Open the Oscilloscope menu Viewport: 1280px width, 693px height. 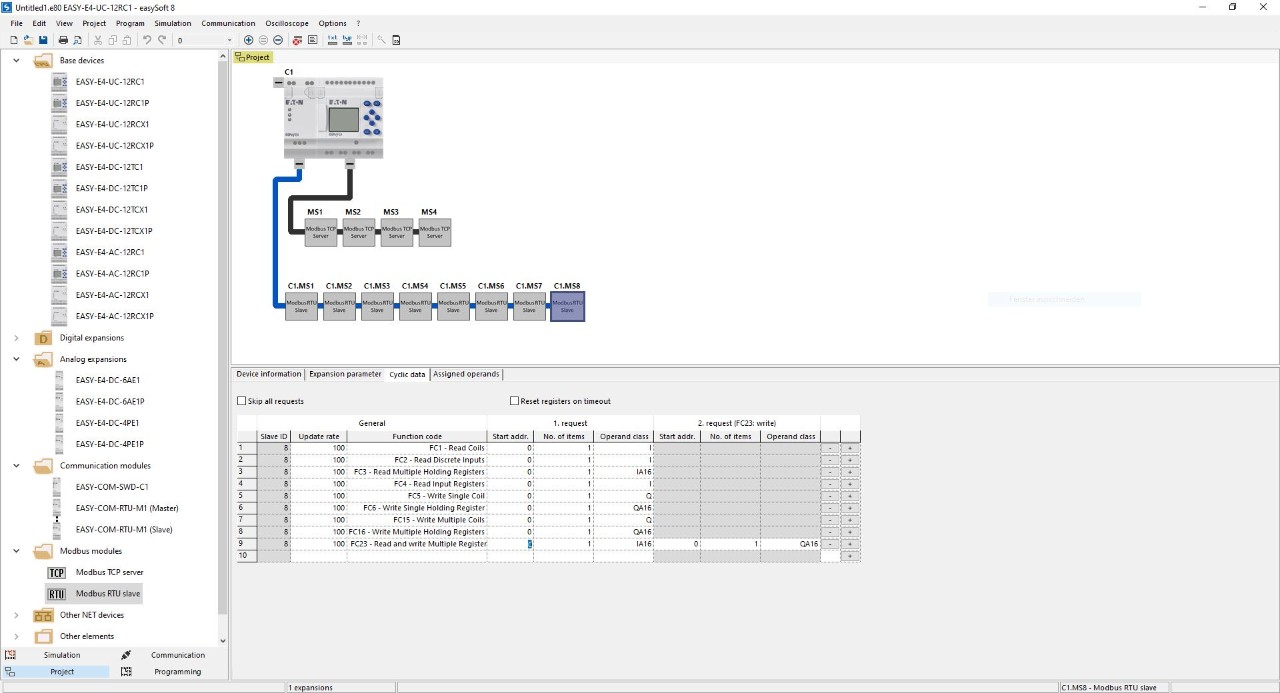click(x=287, y=23)
